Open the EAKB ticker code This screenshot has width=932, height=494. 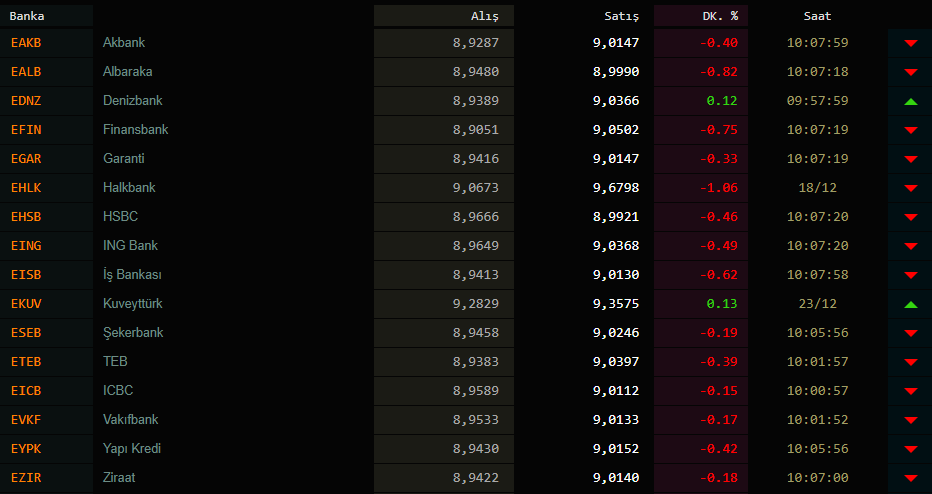(x=26, y=43)
